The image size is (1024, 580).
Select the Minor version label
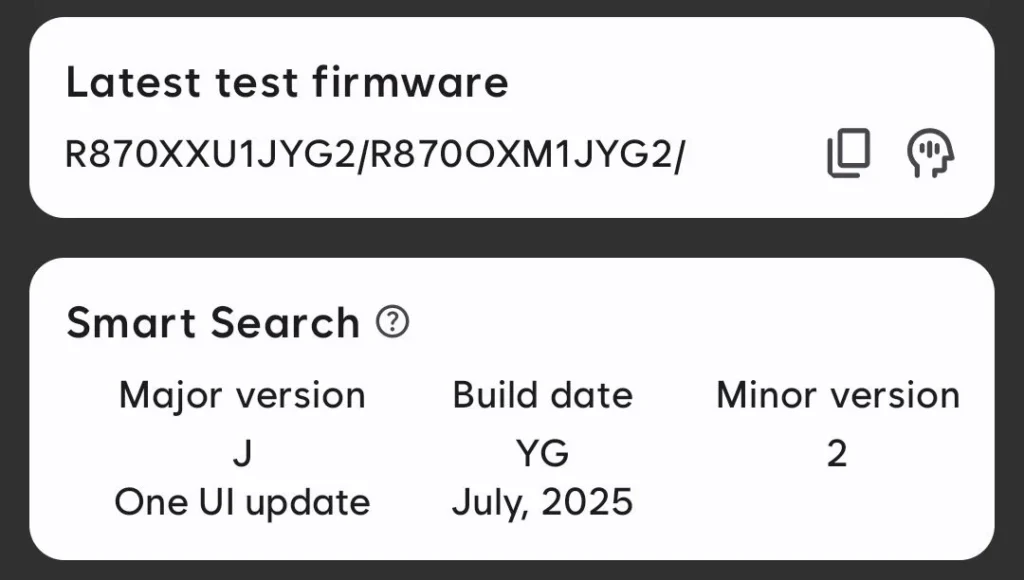click(x=838, y=395)
